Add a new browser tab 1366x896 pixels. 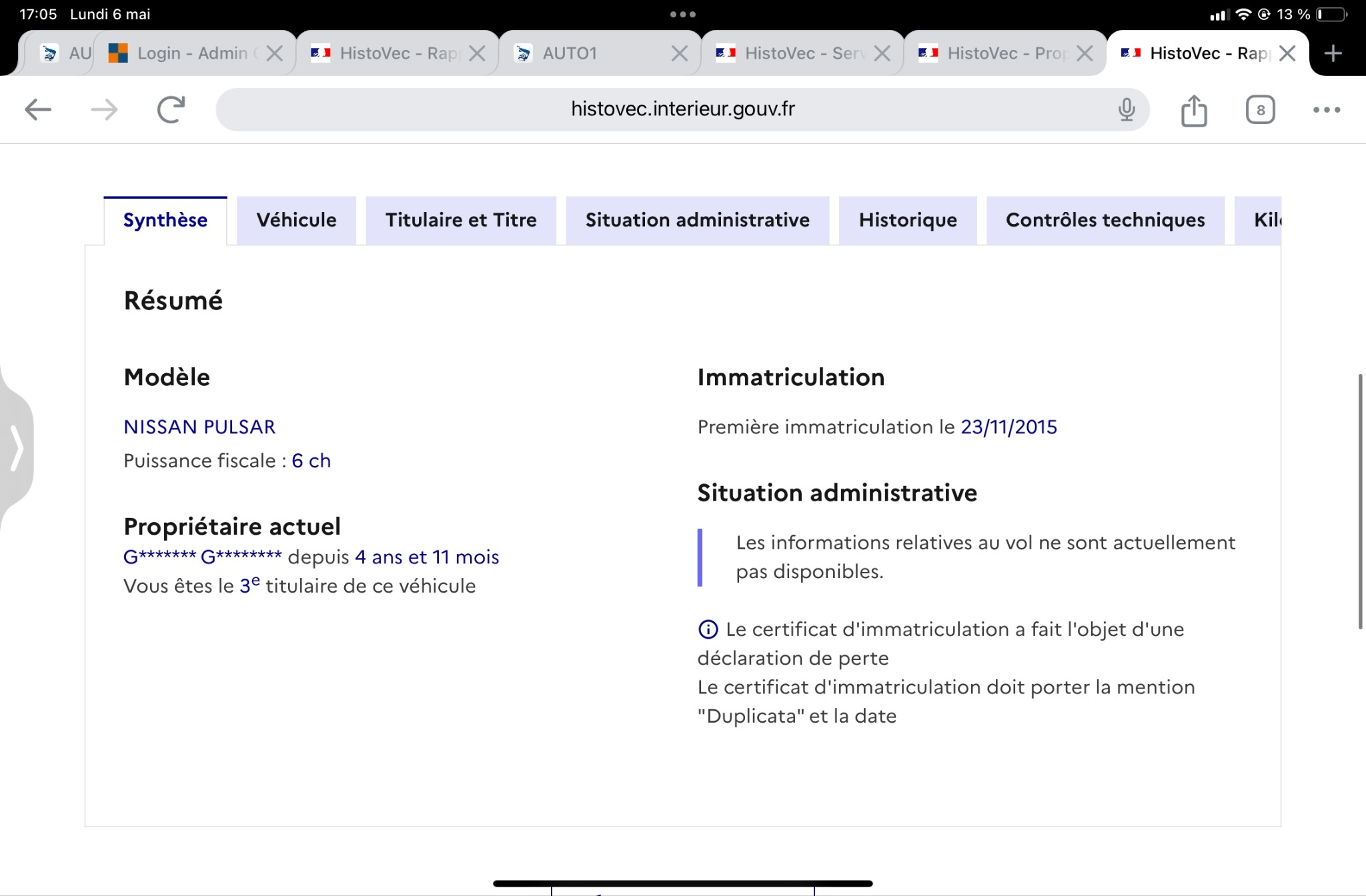click(1333, 53)
